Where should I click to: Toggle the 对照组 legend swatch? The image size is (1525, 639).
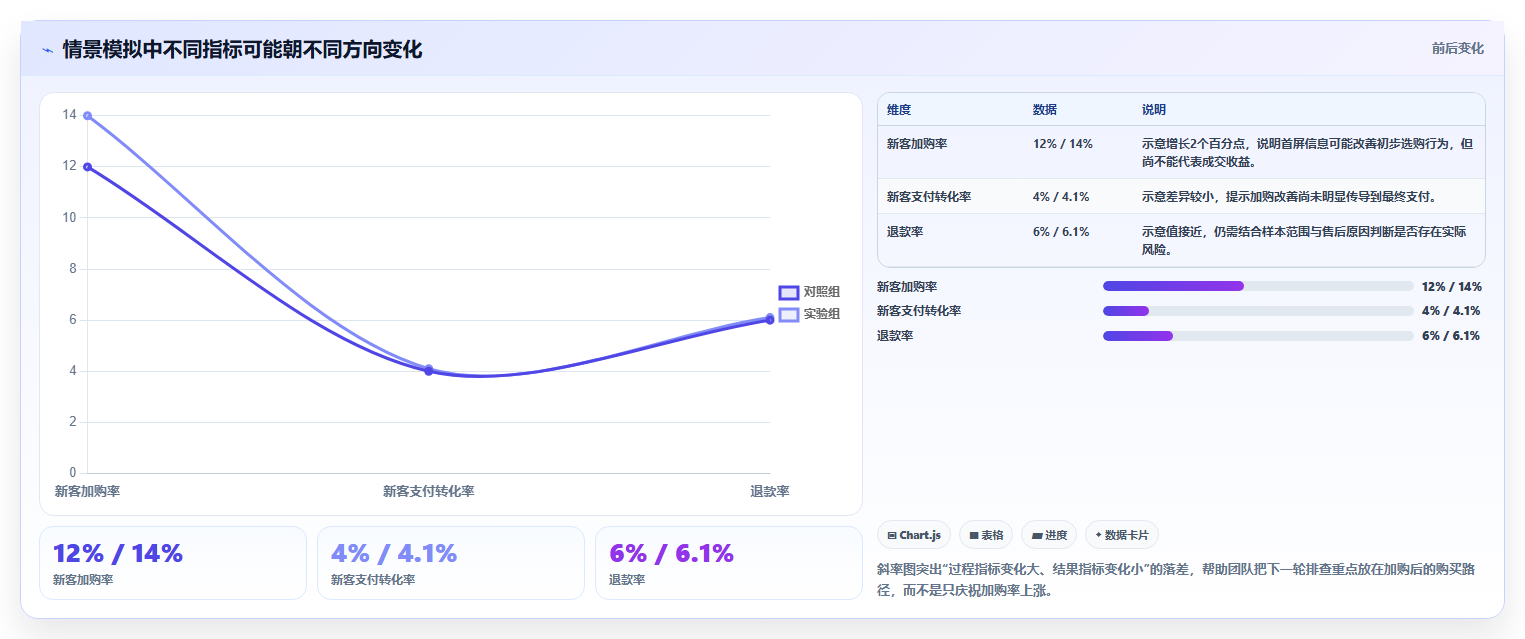[789, 292]
